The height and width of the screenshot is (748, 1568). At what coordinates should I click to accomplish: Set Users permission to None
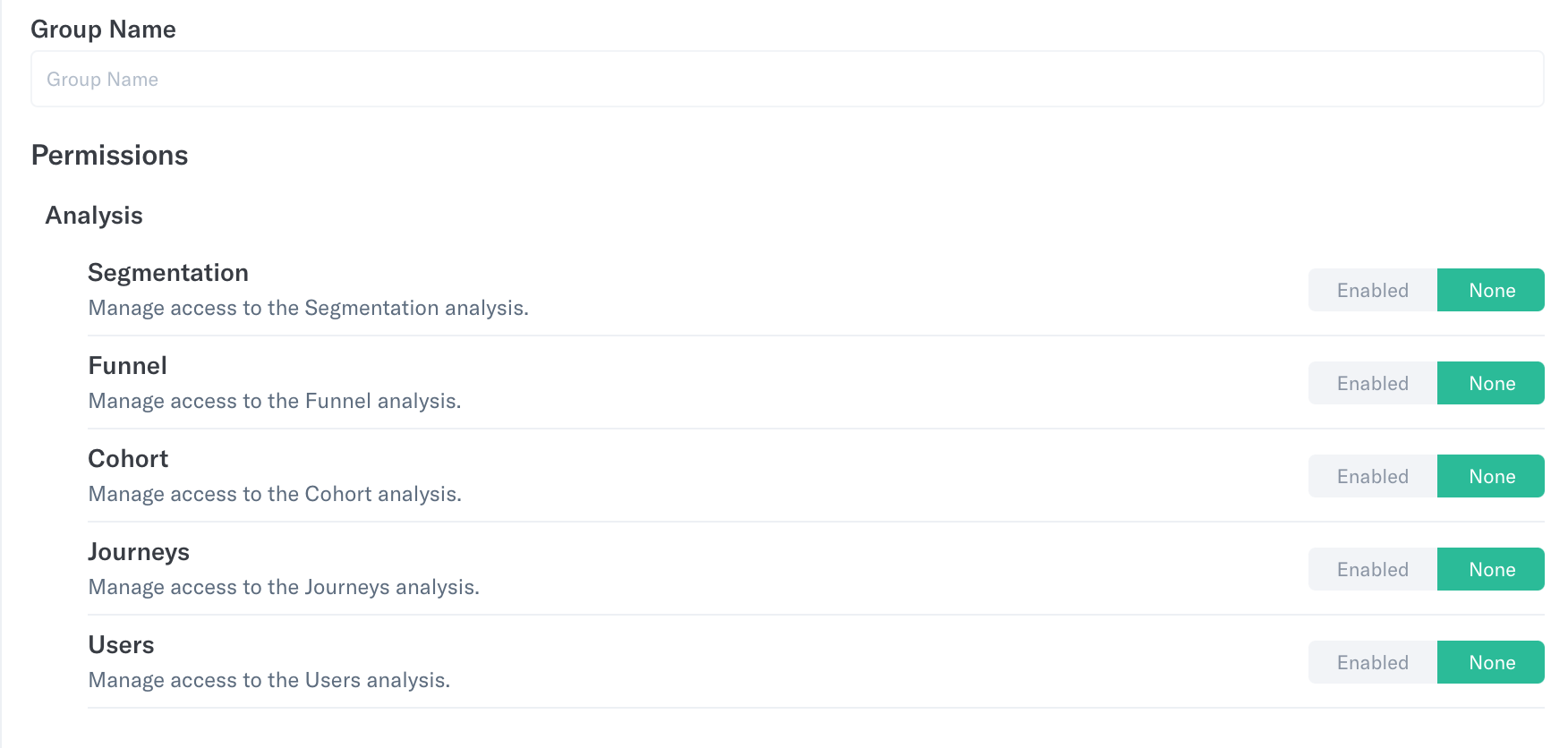(x=1491, y=662)
